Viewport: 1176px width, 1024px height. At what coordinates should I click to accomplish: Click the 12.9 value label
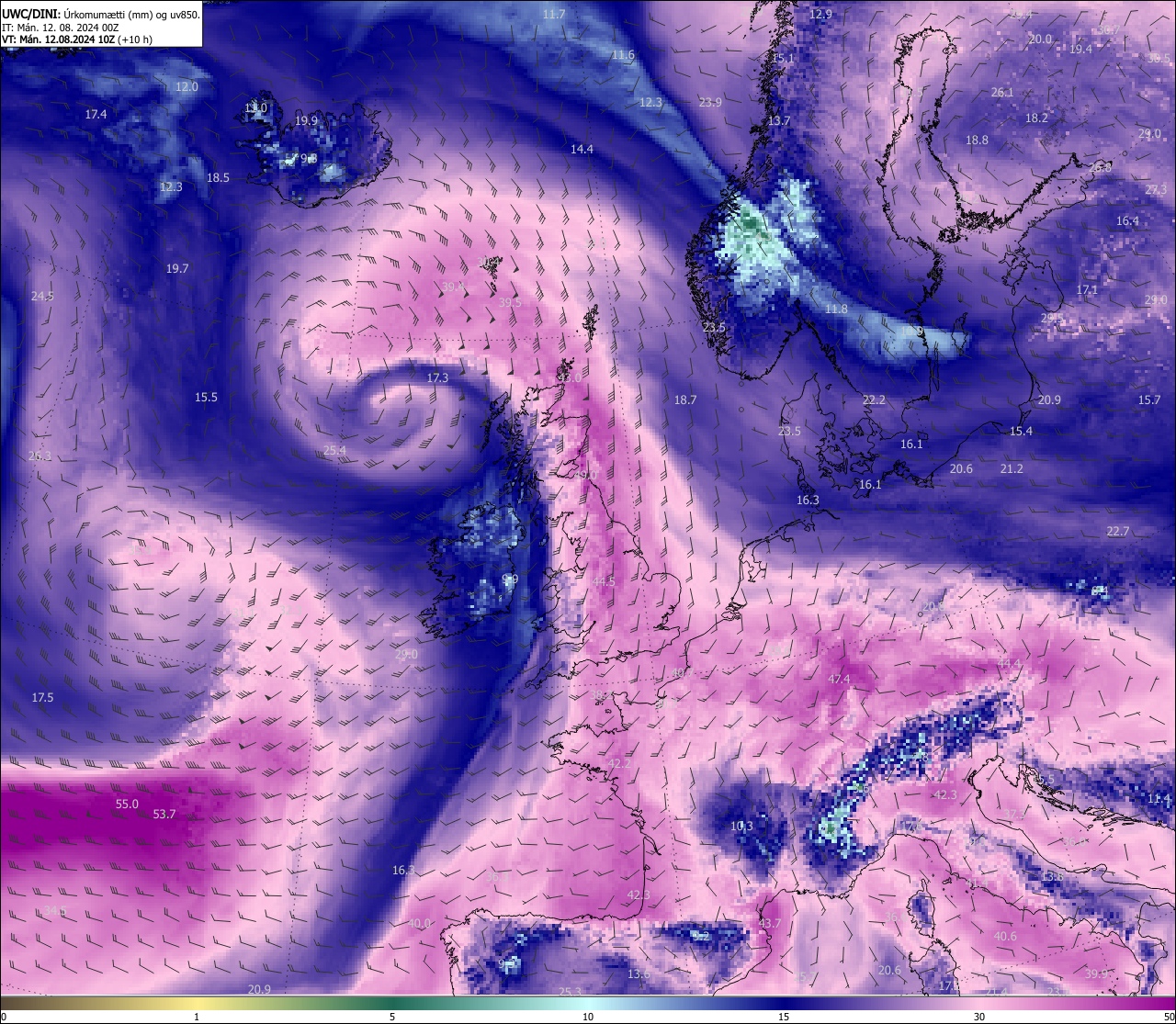point(820,14)
